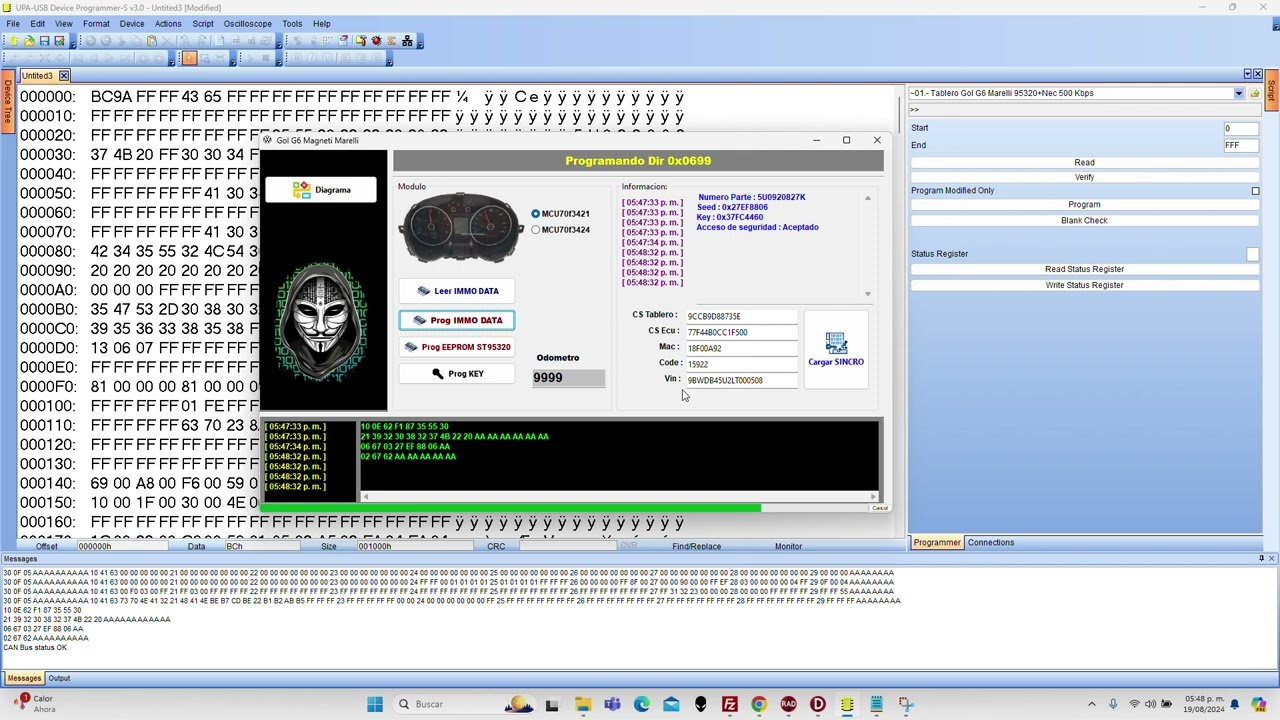
Task: Open the Tools menu
Action: (x=292, y=24)
